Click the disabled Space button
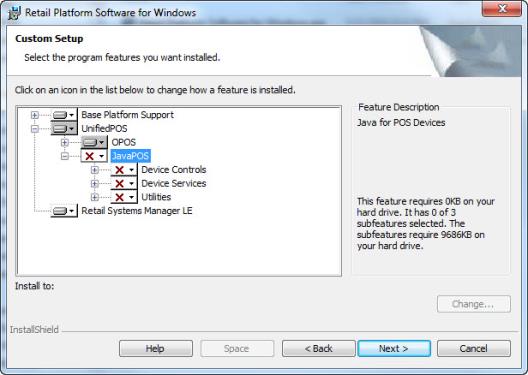The height and width of the screenshot is (375, 528). click(x=237, y=348)
